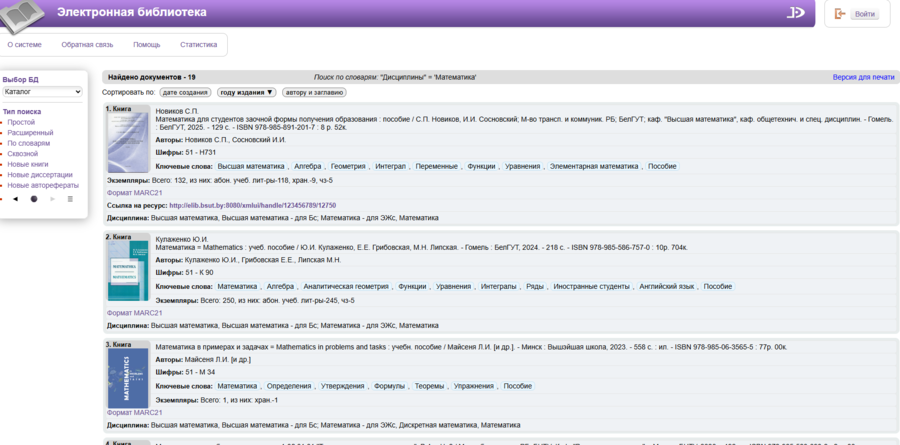This screenshot has width=900, height=445.
Task: Open the elib.bsut.by resource link
Action: tap(253, 205)
